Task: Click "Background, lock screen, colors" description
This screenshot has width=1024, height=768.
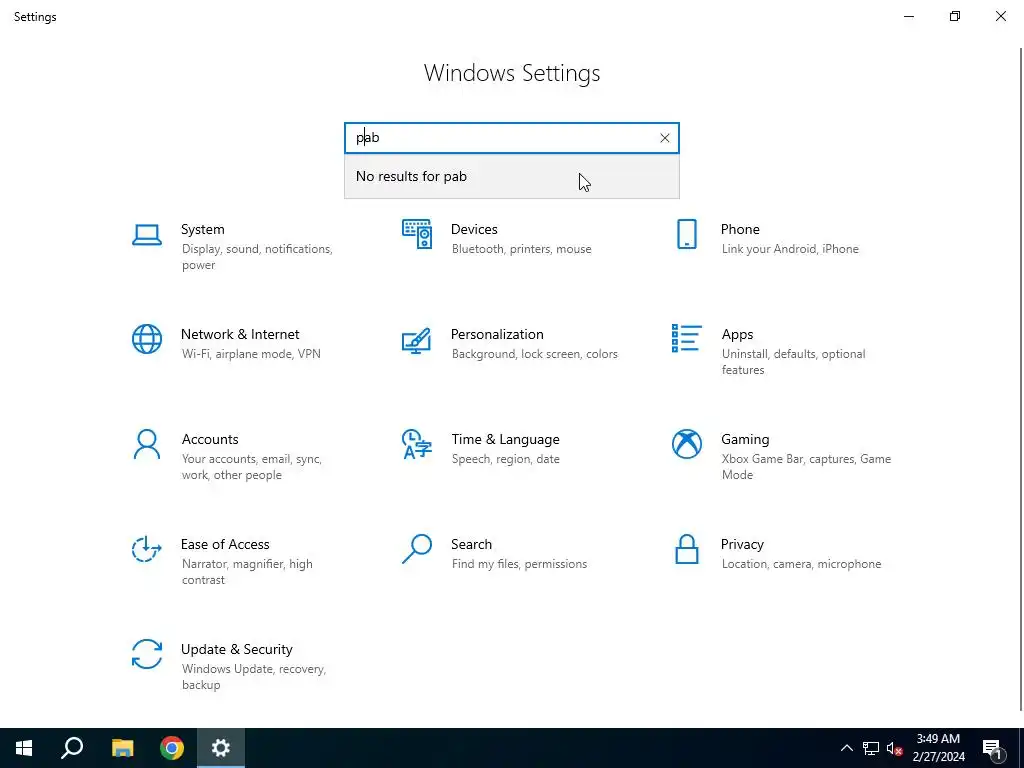Action: pos(534,354)
